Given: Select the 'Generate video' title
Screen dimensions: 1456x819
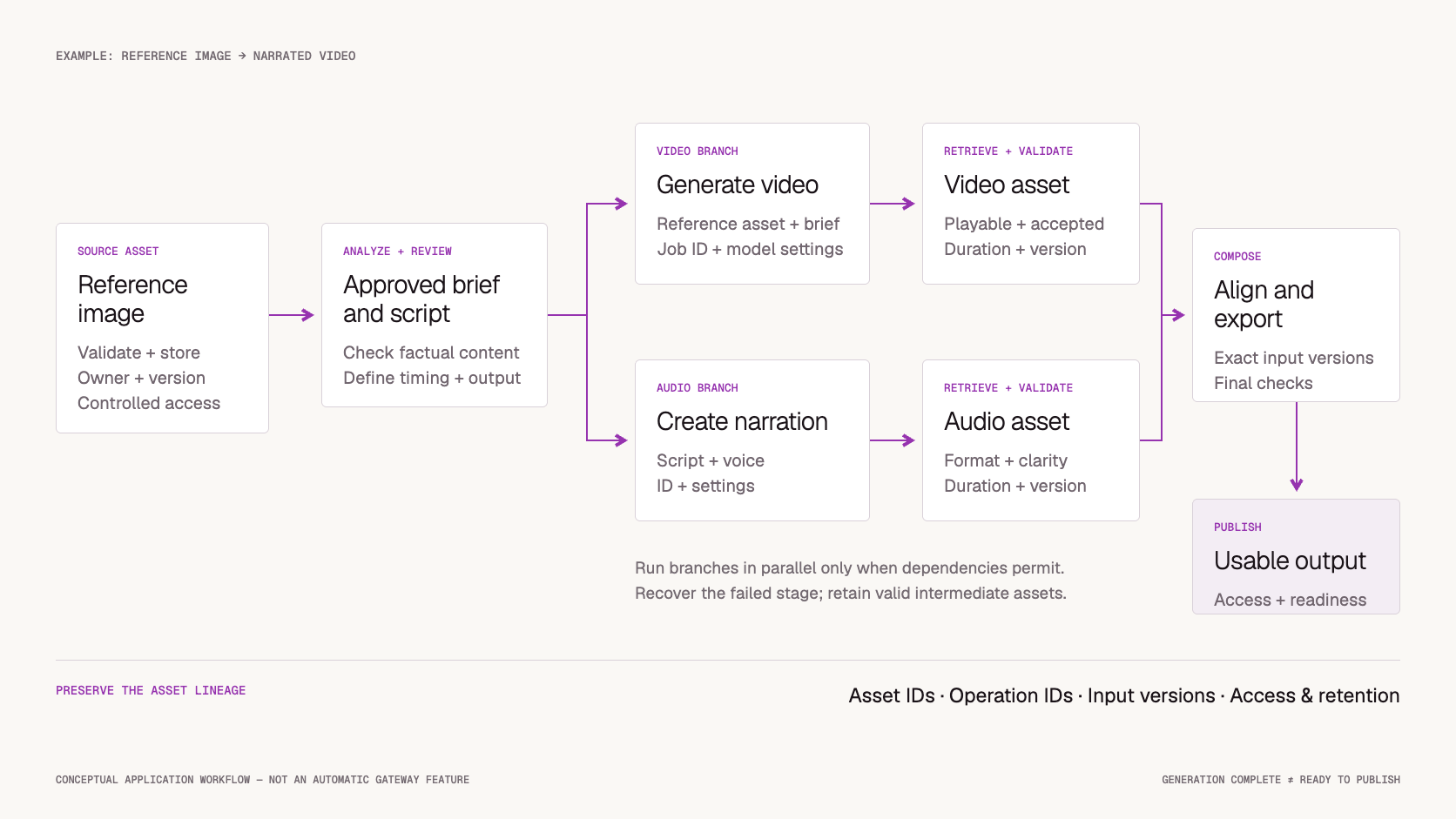Looking at the screenshot, I should pyautogui.click(x=738, y=185).
